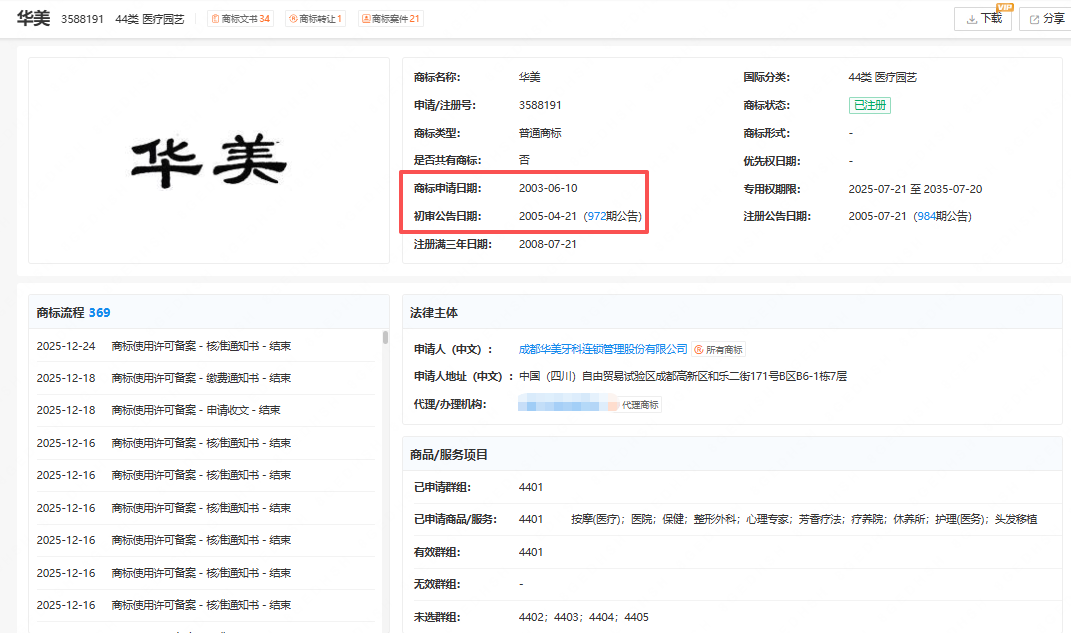Click the 普通商标 trademark type value
This screenshot has width=1071, height=633.
pos(540,133)
